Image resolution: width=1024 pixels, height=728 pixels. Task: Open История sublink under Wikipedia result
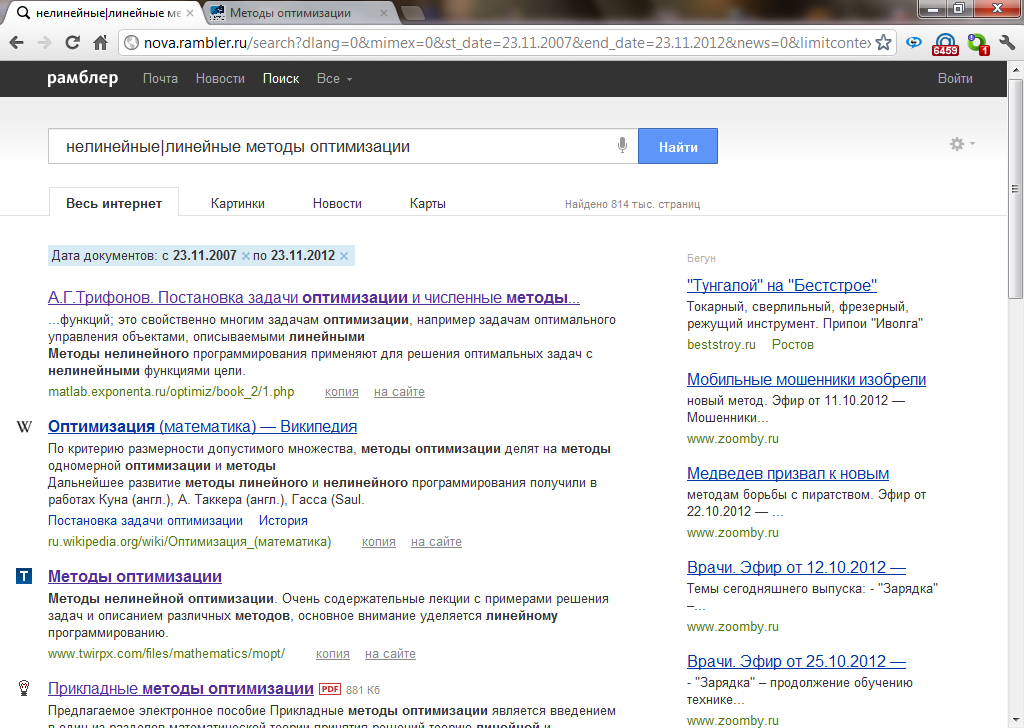pos(283,520)
